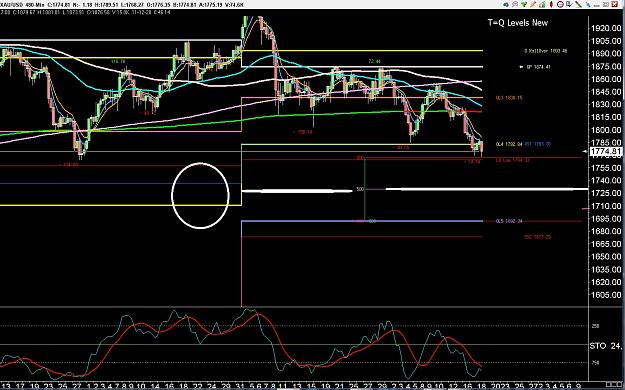
Task: Select the BS2 1673.29 level label
Action: (537, 237)
